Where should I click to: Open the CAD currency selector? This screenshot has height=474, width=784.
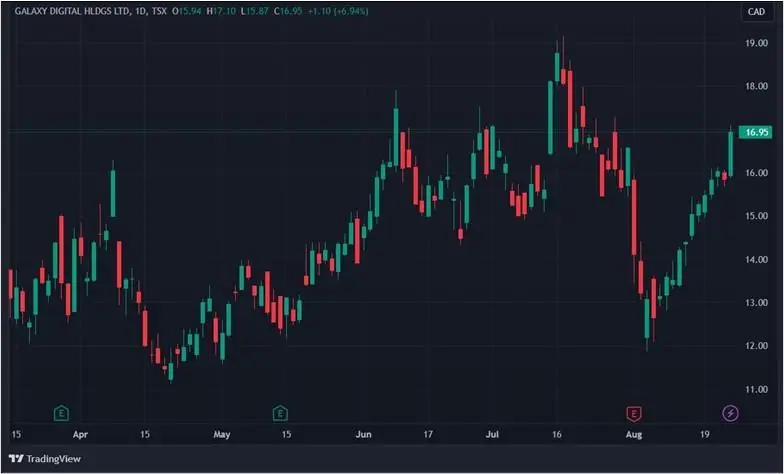[756, 12]
